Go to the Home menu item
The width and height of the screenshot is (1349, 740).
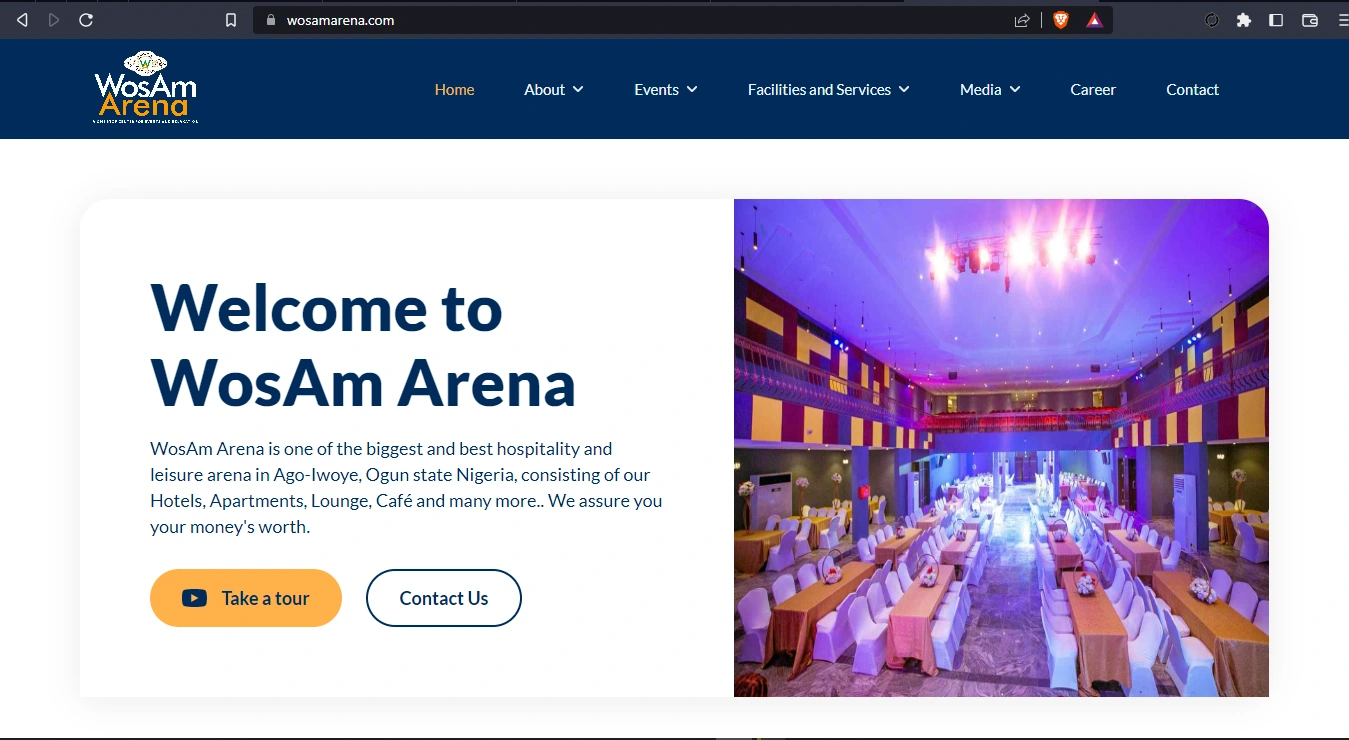pos(454,90)
